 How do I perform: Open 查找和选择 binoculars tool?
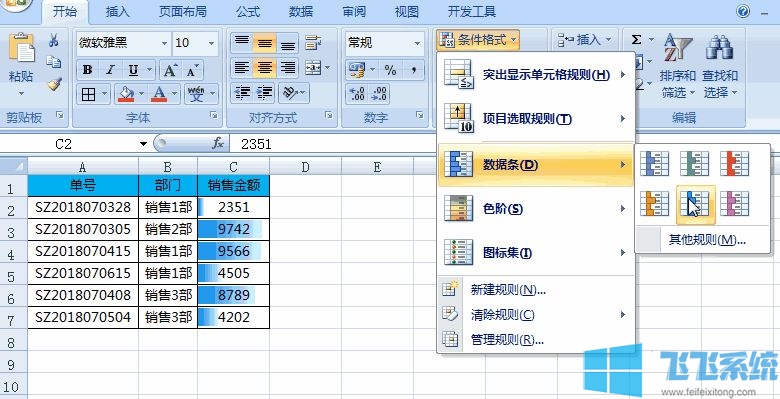(x=720, y=66)
